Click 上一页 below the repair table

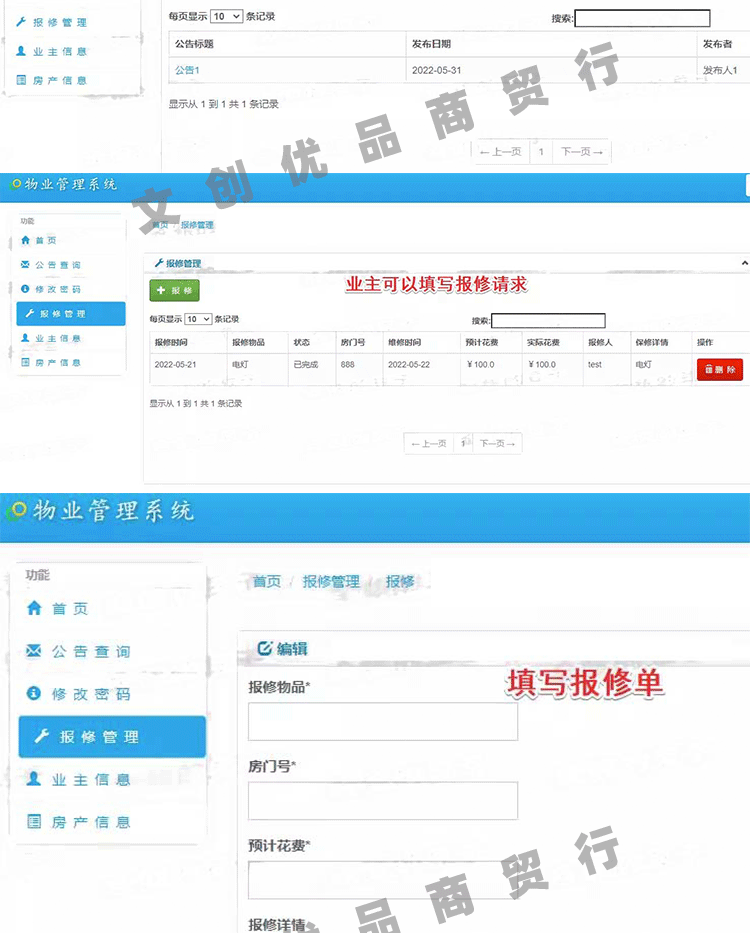(429, 443)
